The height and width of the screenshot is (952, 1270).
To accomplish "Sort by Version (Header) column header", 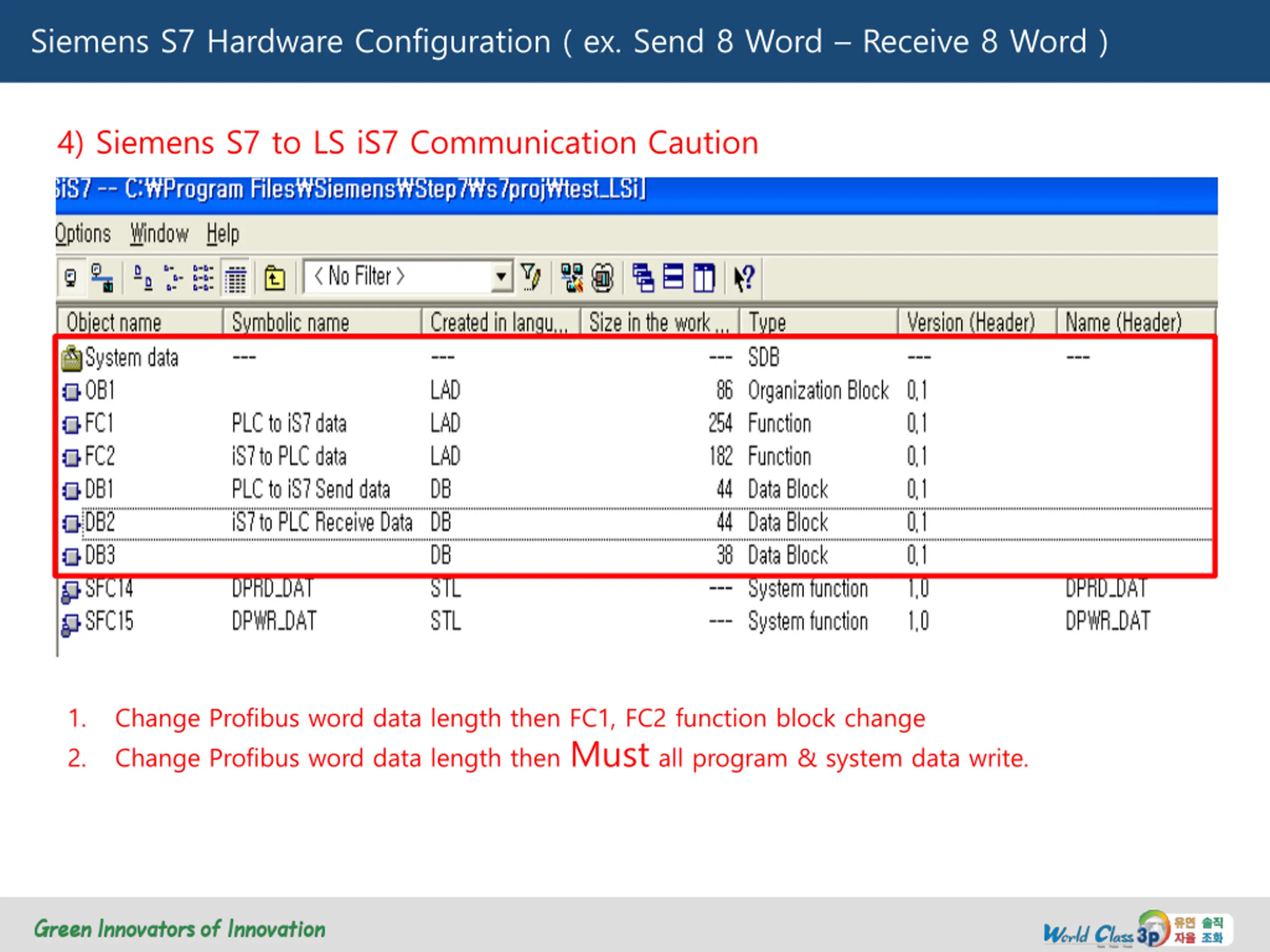I will coord(977,322).
